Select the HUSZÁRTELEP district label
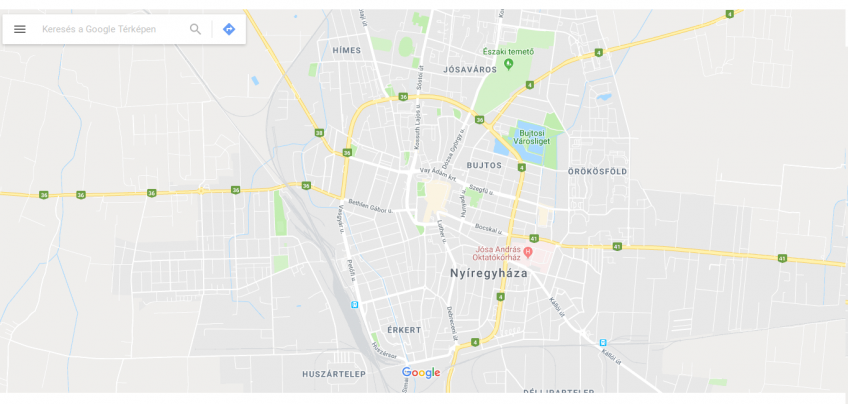 coord(334,374)
